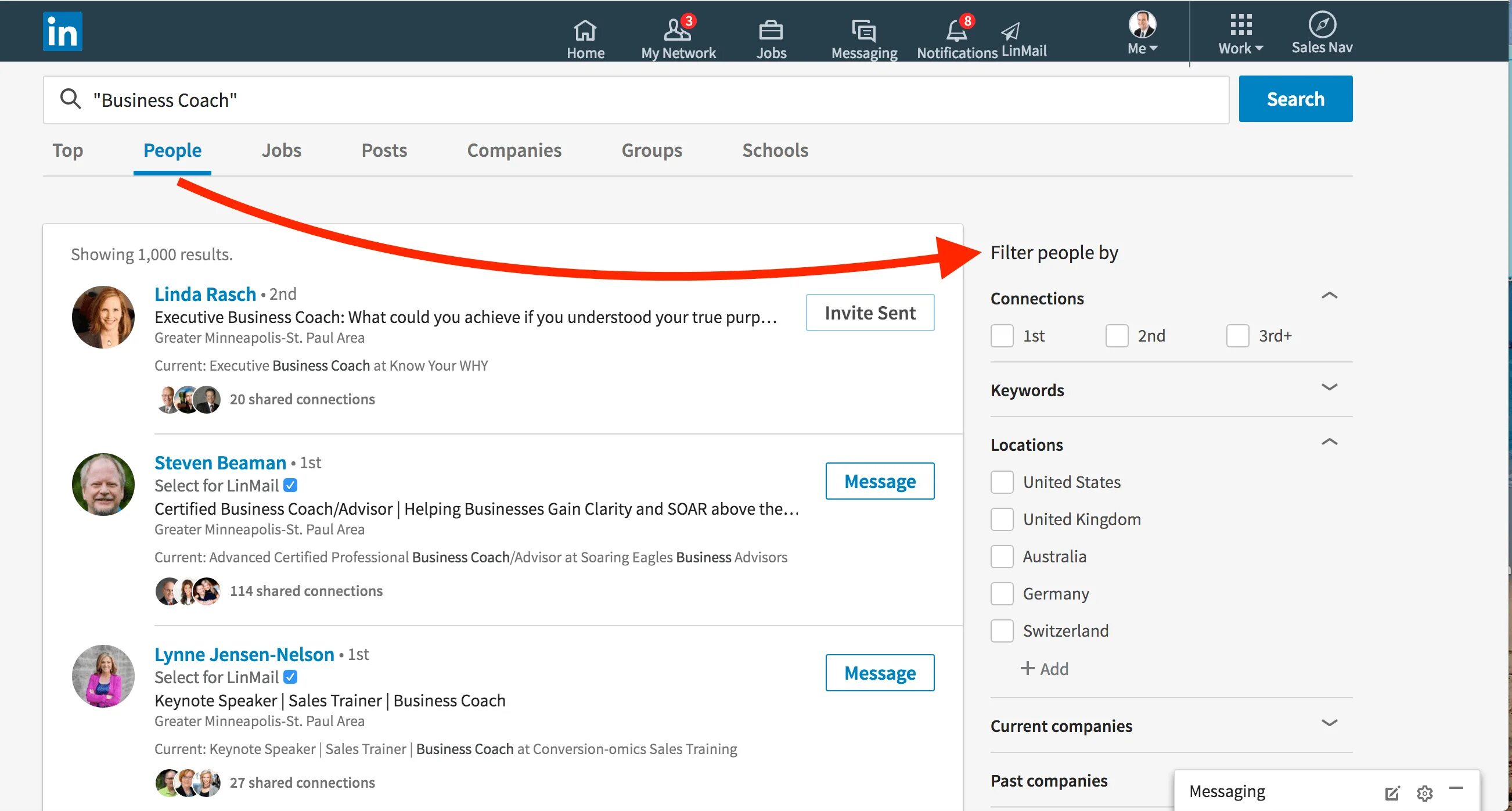The height and width of the screenshot is (811, 1512).
Task: Switch to the Jobs search tab
Action: pyautogui.click(x=280, y=149)
